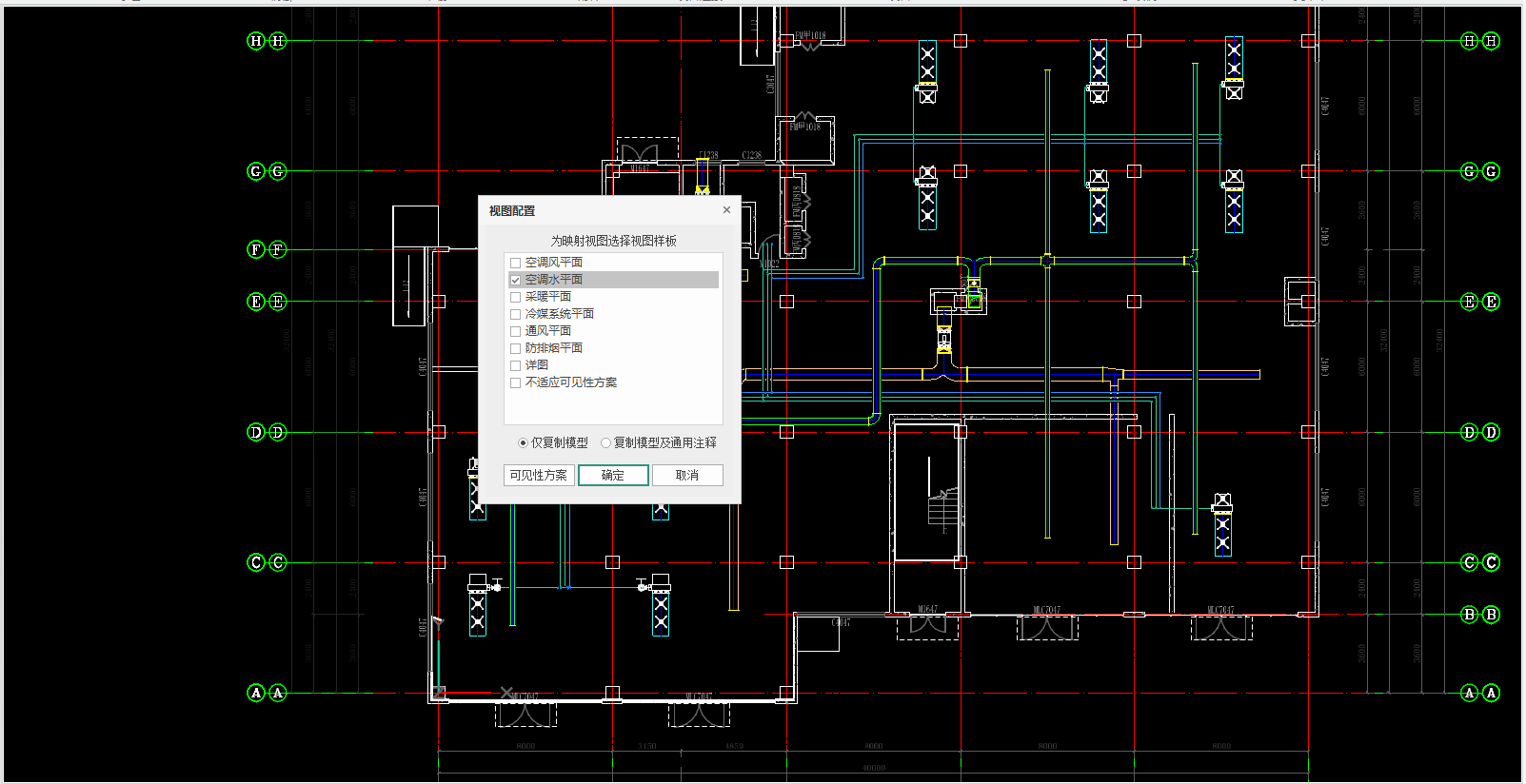Check the 防排烟平面 option
Viewport: 1526px width, 784px height.
click(x=515, y=348)
